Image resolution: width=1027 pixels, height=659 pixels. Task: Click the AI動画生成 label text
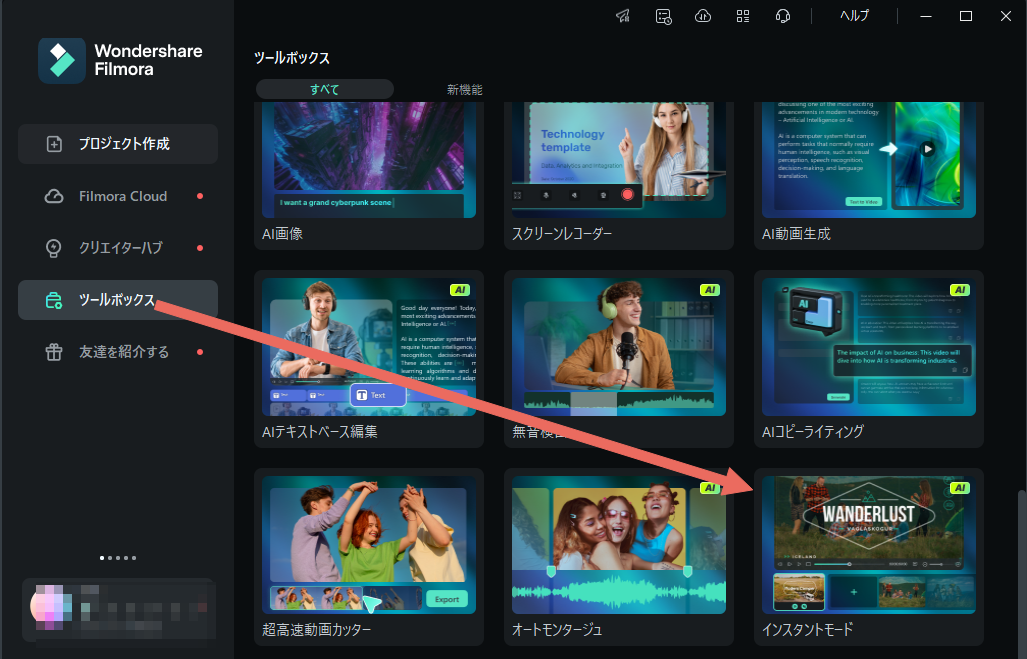[796, 234]
